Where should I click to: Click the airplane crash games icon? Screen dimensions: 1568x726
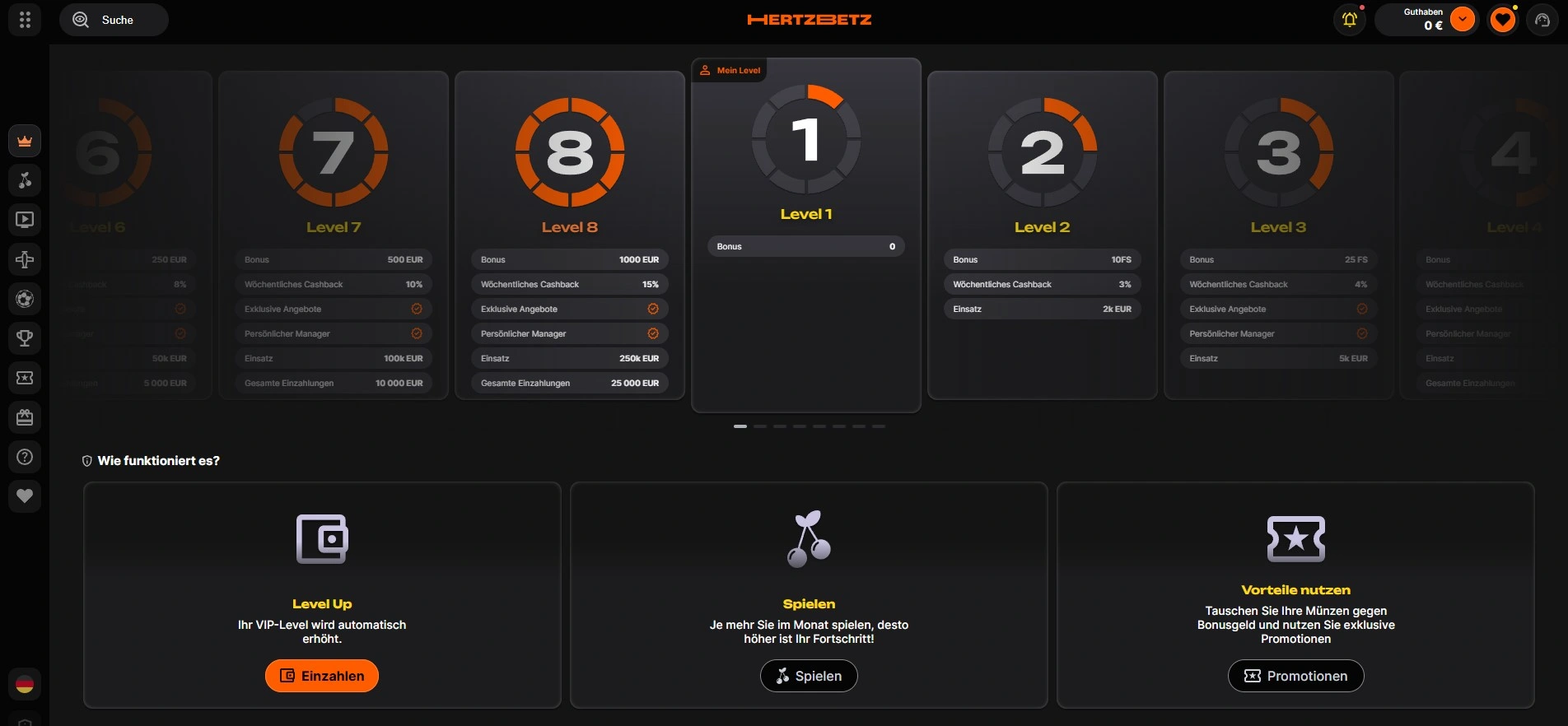pyautogui.click(x=25, y=259)
